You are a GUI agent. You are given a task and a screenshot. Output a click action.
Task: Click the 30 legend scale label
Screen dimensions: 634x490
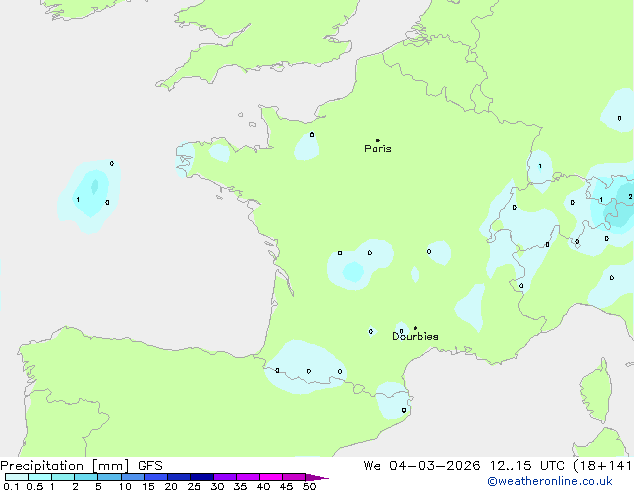tap(217, 486)
